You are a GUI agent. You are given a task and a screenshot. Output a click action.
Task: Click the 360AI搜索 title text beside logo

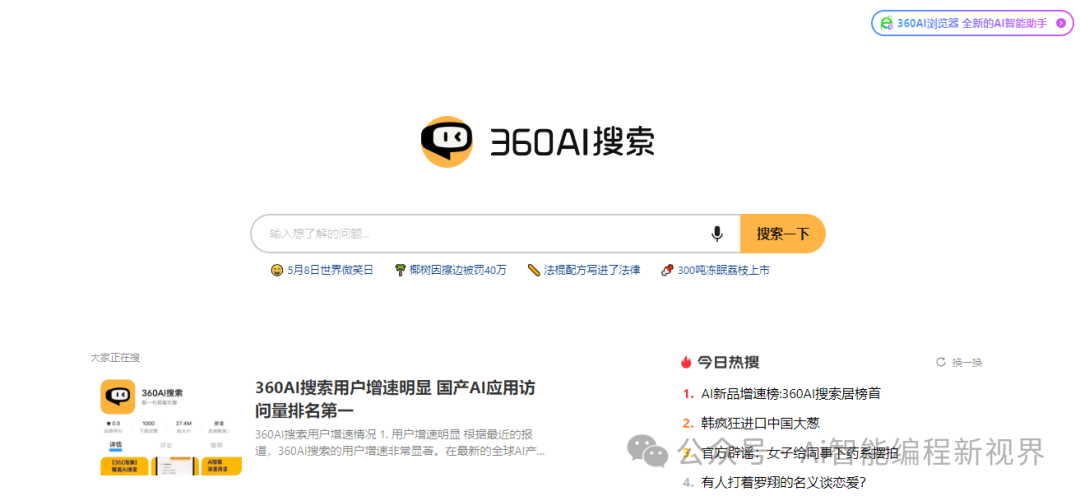[572, 143]
